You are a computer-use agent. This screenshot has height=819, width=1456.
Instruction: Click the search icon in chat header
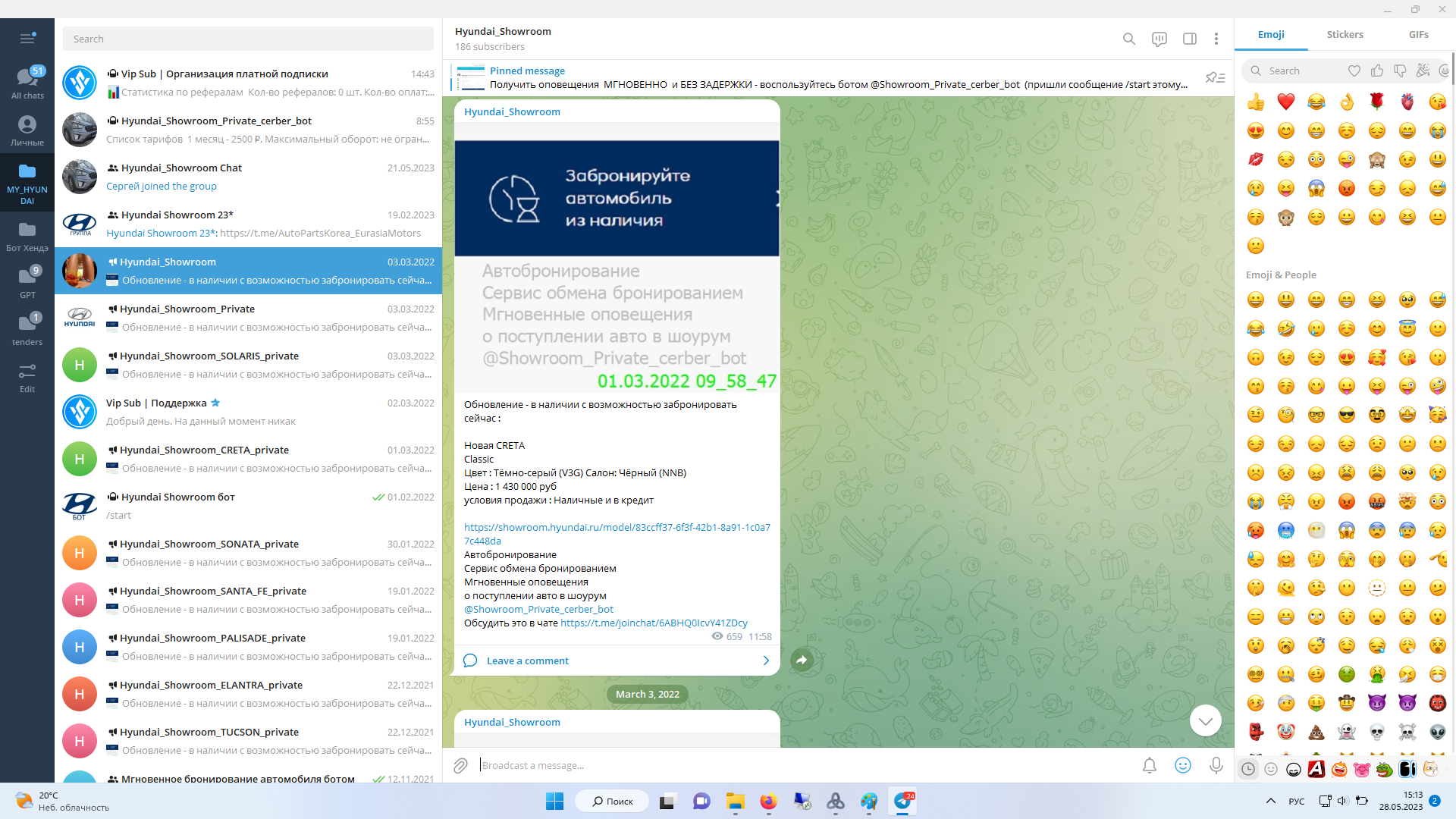click(1129, 39)
